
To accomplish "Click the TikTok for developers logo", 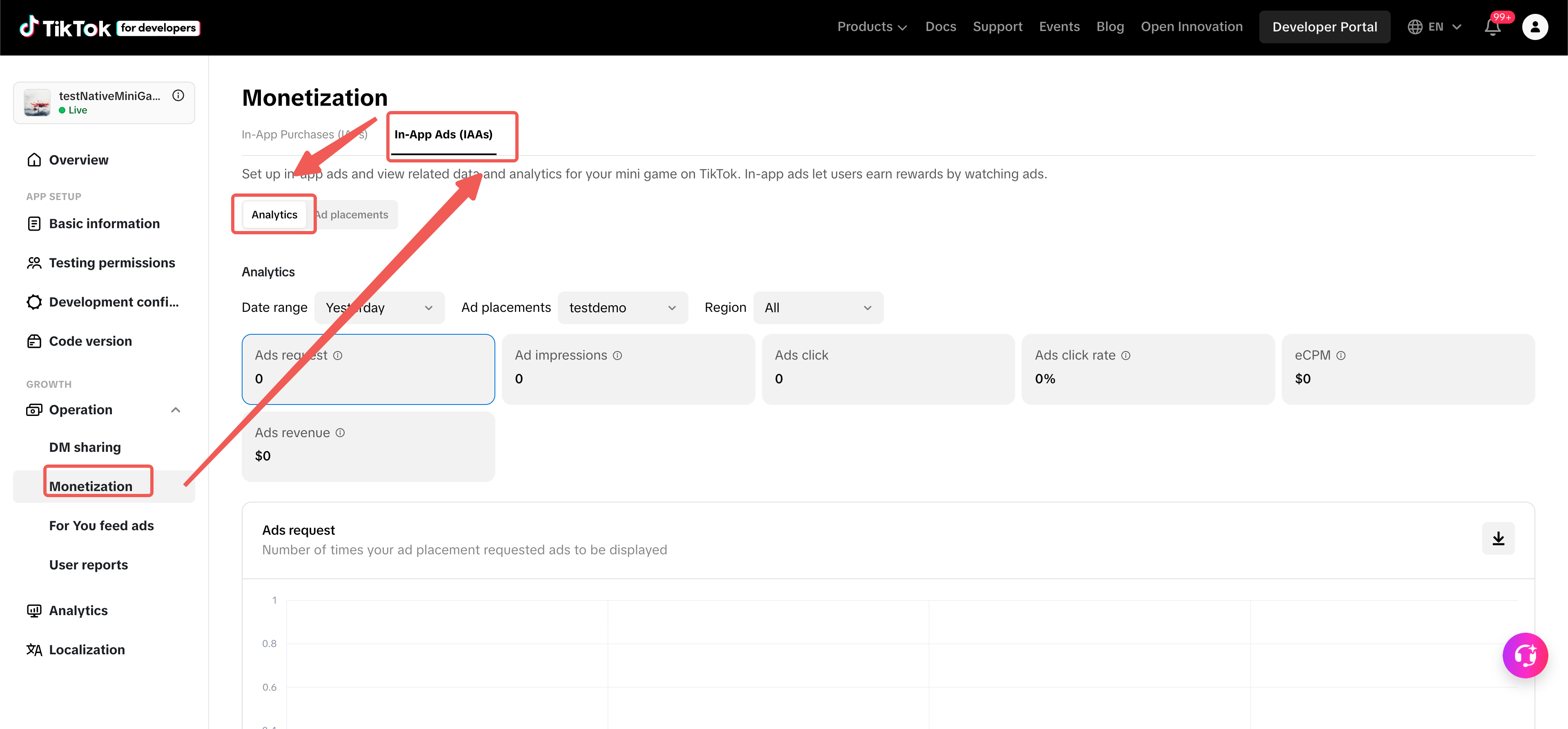I will click(109, 27).
